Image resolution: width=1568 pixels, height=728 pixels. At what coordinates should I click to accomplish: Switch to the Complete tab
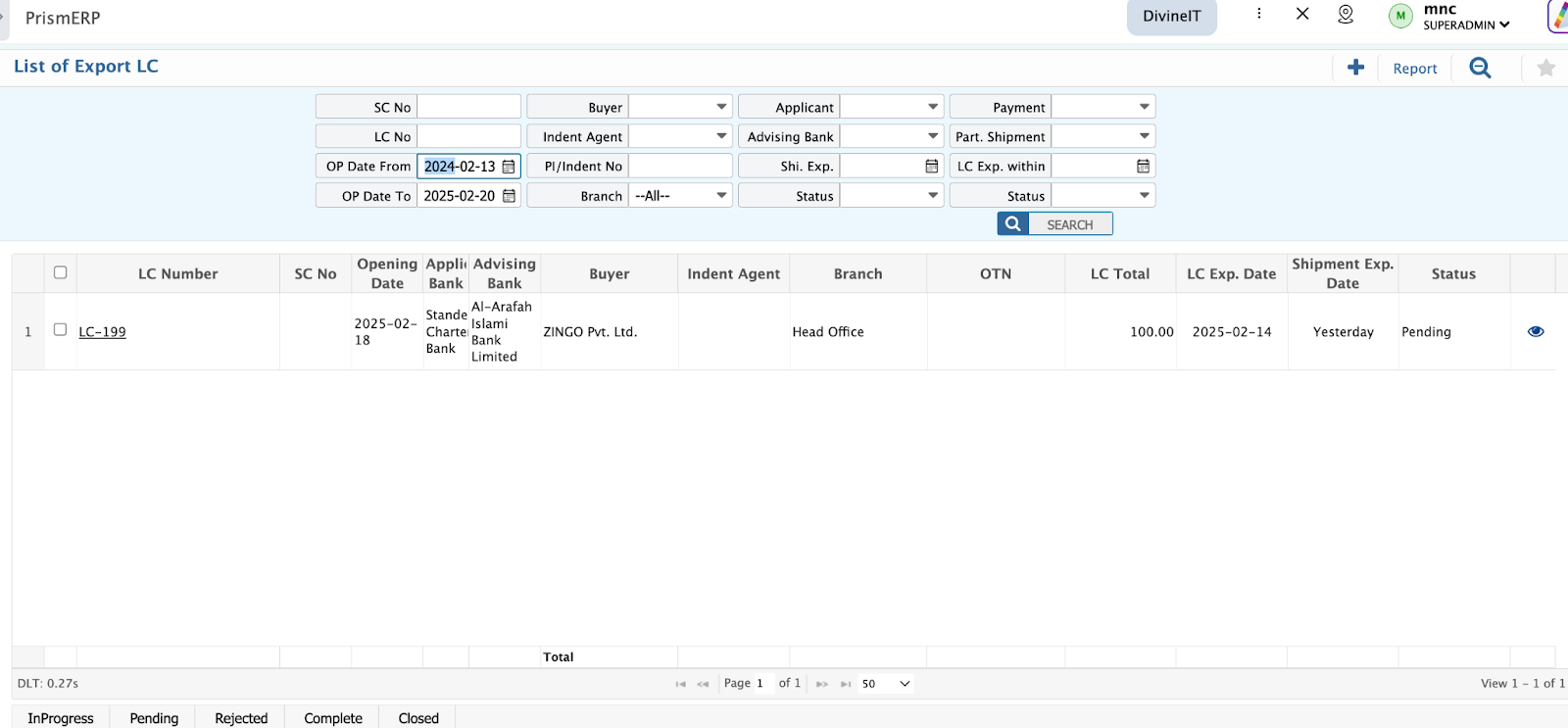[333, 718]
